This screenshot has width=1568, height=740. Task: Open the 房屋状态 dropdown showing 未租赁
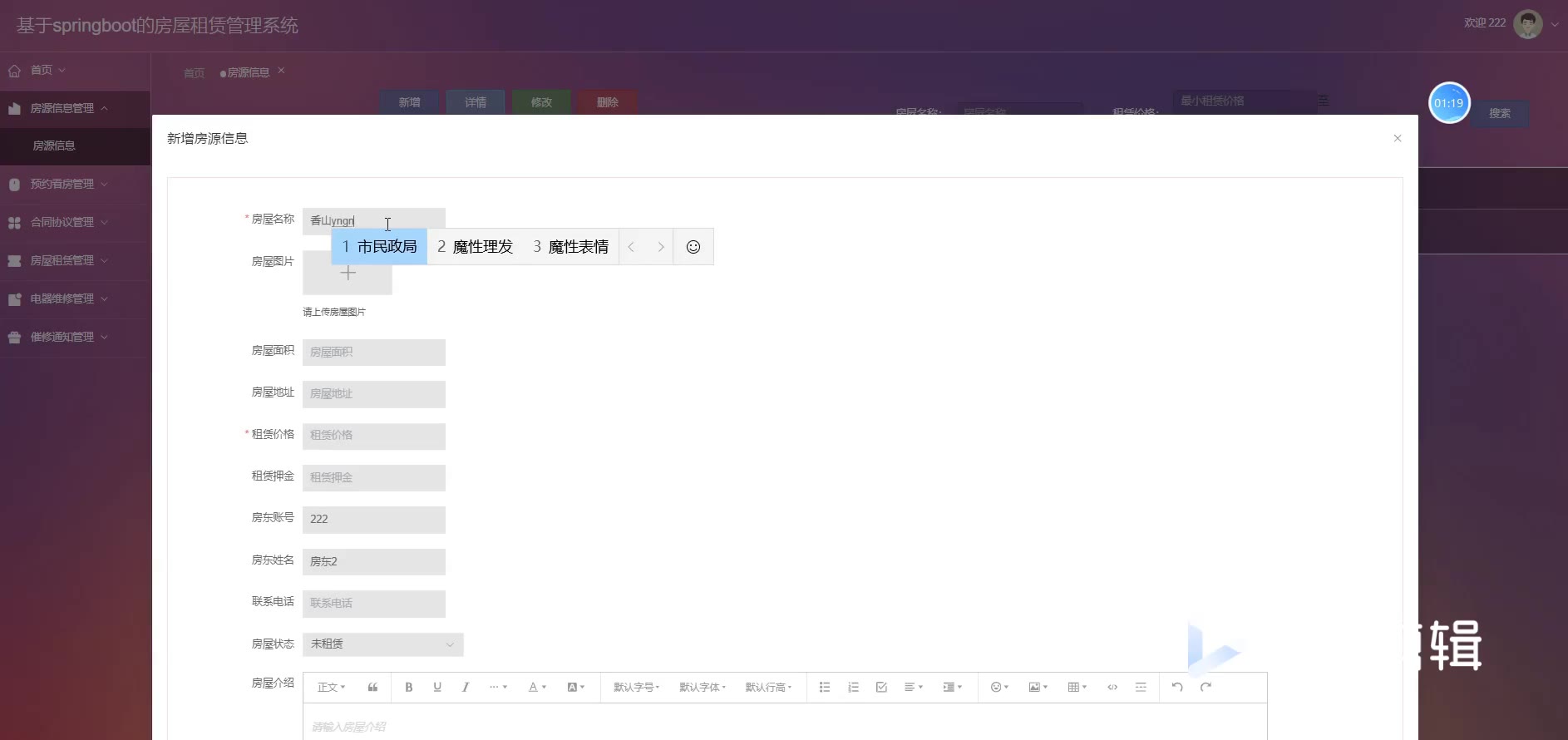[382, 644]
